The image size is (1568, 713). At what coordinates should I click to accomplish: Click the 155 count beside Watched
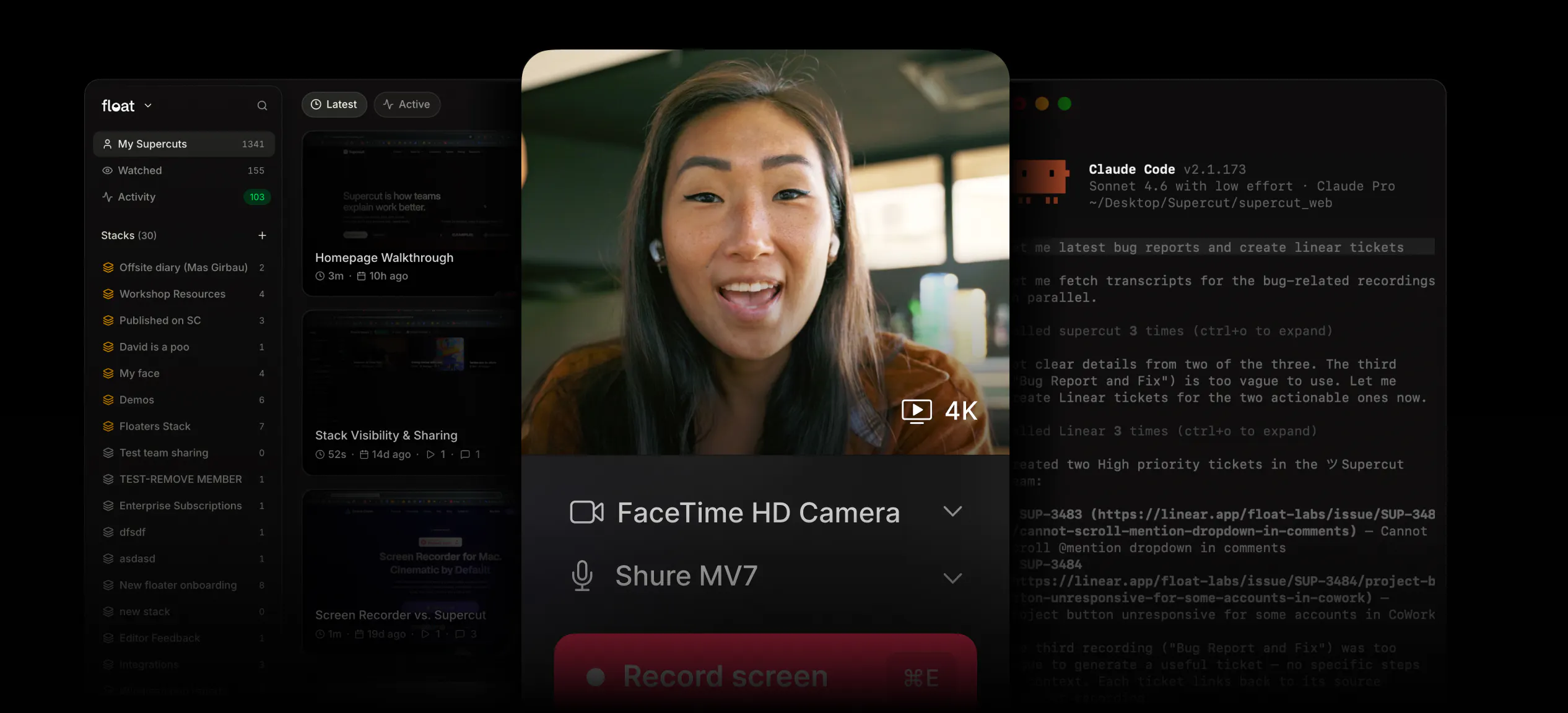(256, 170)
